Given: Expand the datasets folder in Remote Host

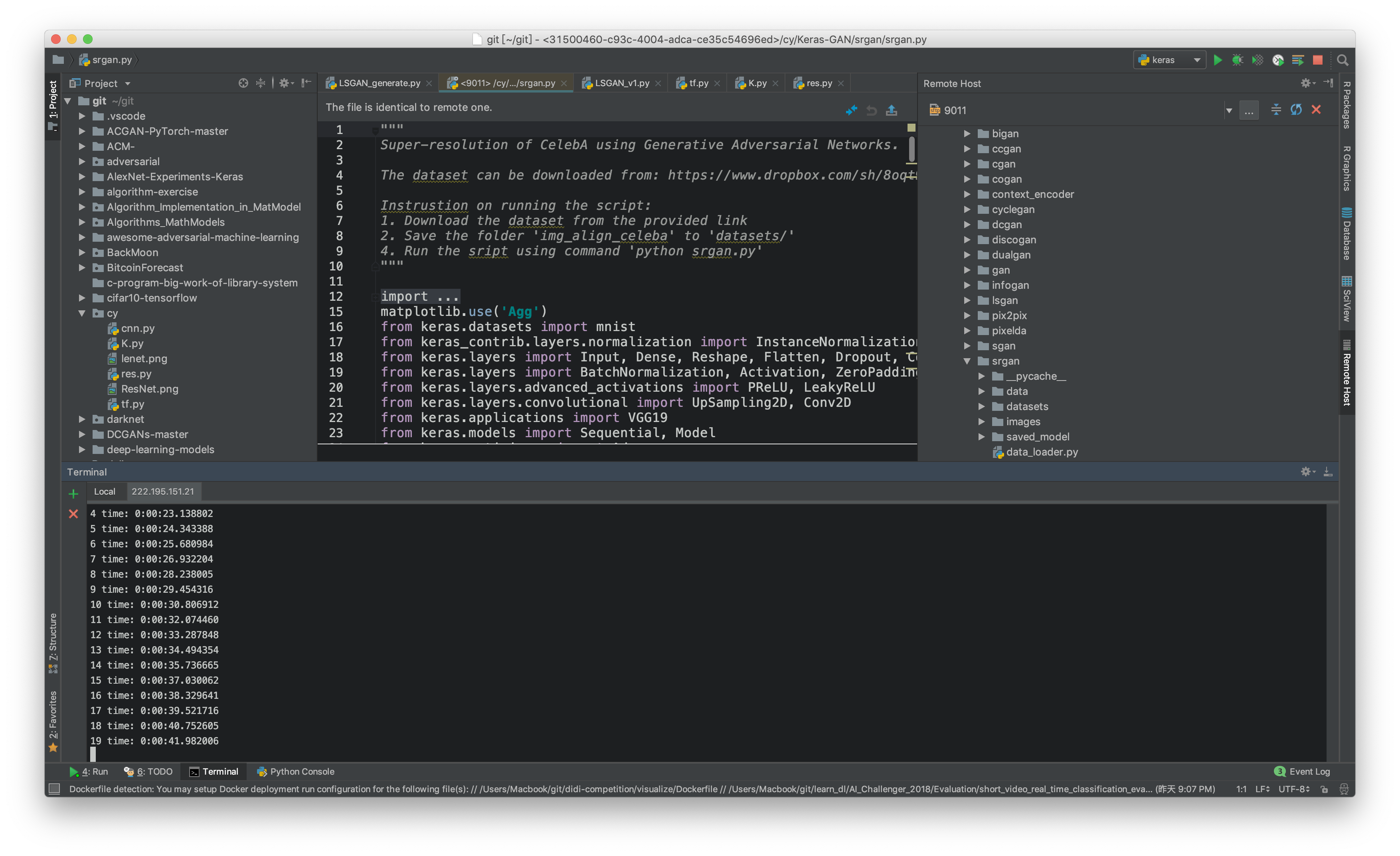Looking at the screenshot, I should pos(981,406).
